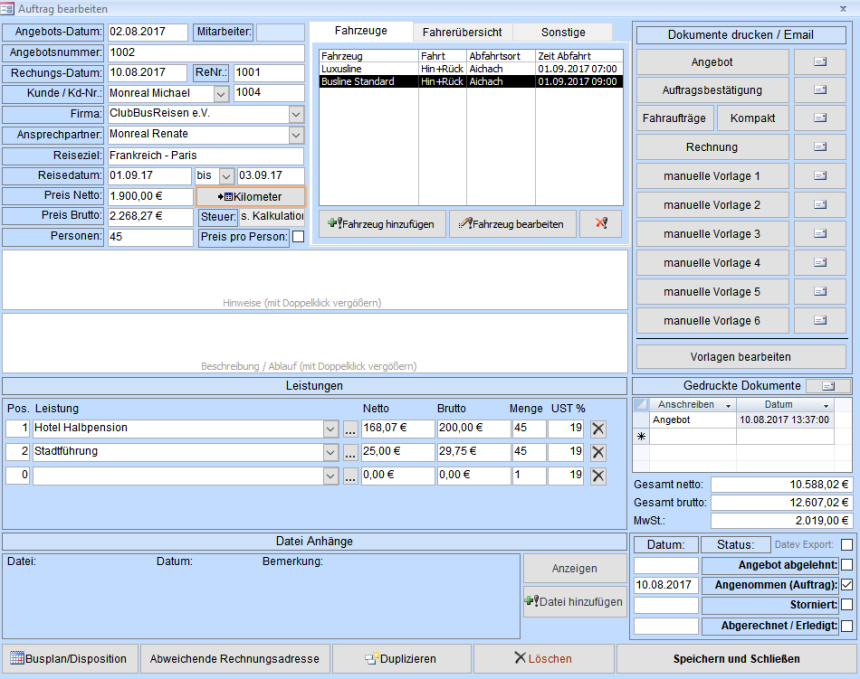Click the email icon for manuelle Vorlage 1
Image resolution: width=860 pixels, height=679 pixels.
[820, 176]
